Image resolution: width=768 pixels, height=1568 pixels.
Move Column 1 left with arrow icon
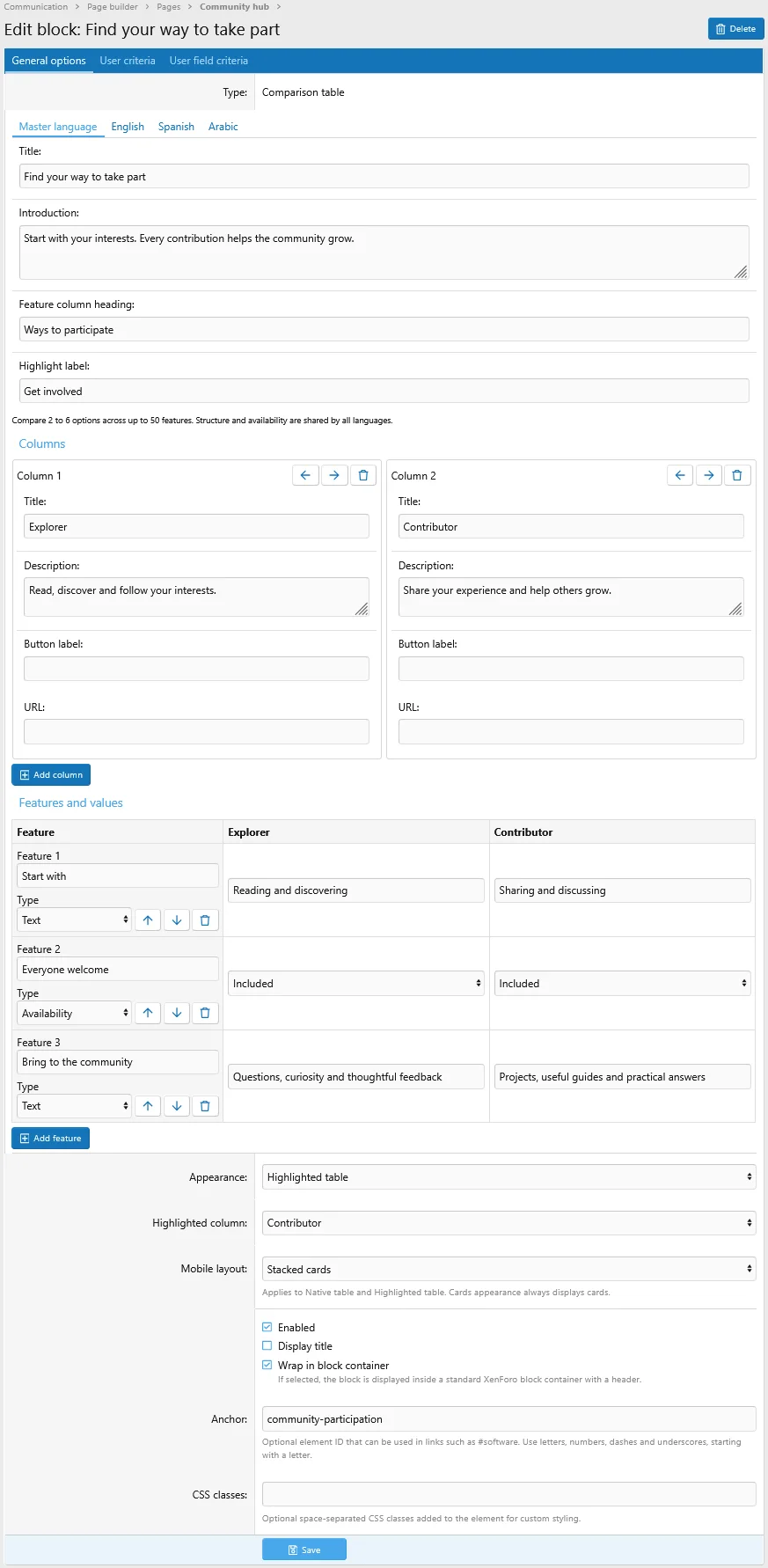click(x=305, y=475)
